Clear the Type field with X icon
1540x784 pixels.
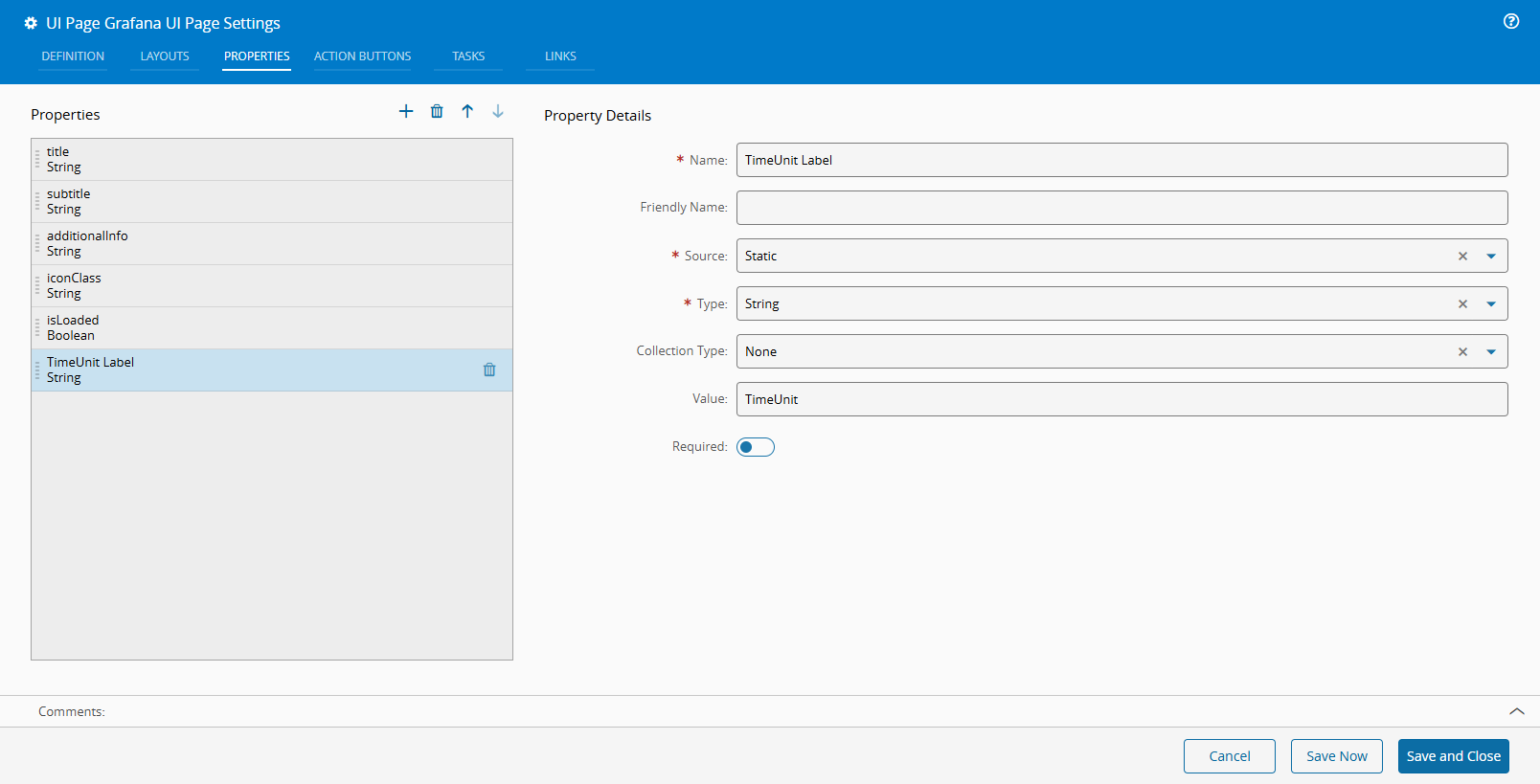tap(1462, 304)
